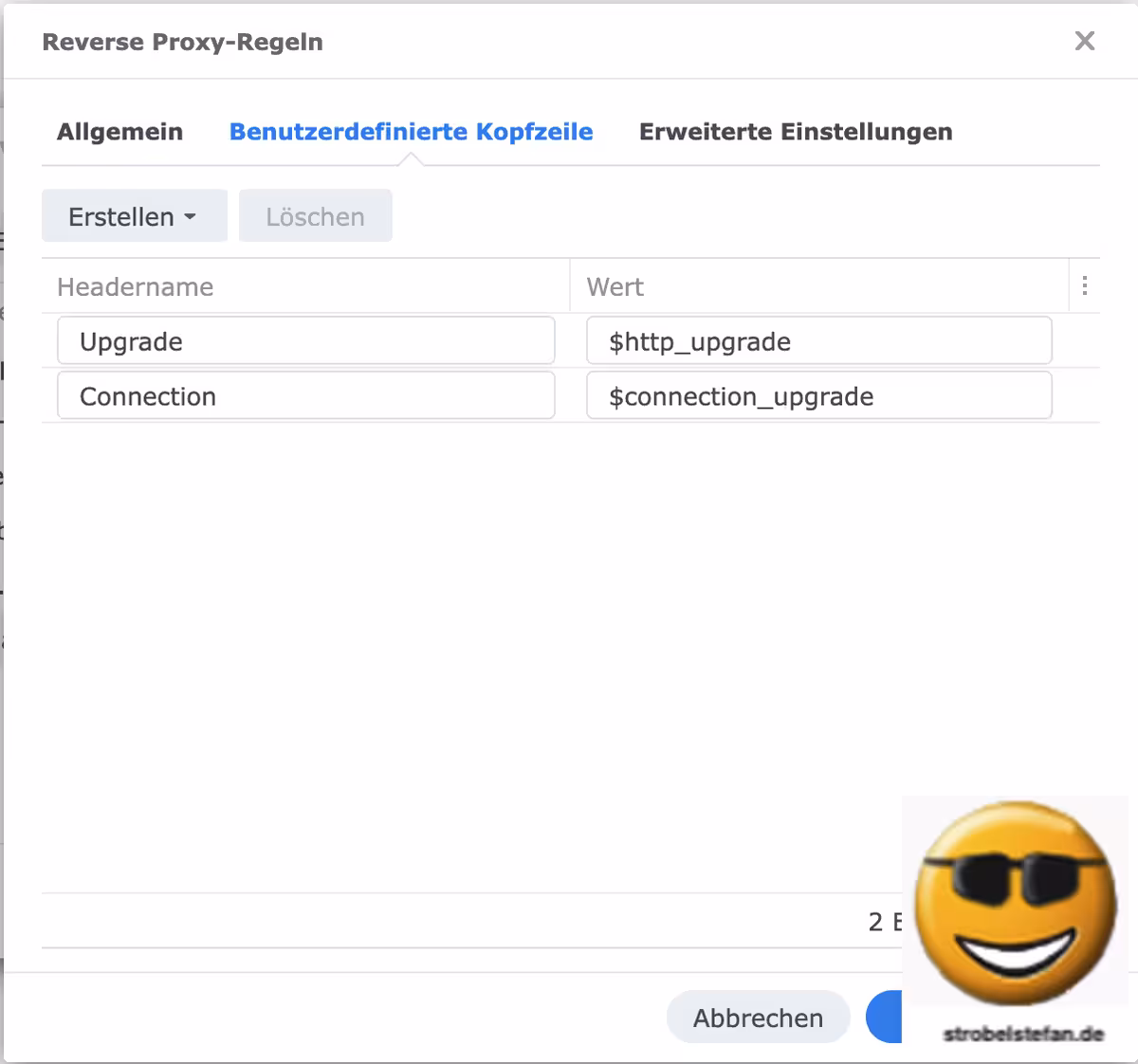Select the Benutzerdefinierte Kopfzeile tab
This screenshot has width=1138, height=1064.
[411, 132]
